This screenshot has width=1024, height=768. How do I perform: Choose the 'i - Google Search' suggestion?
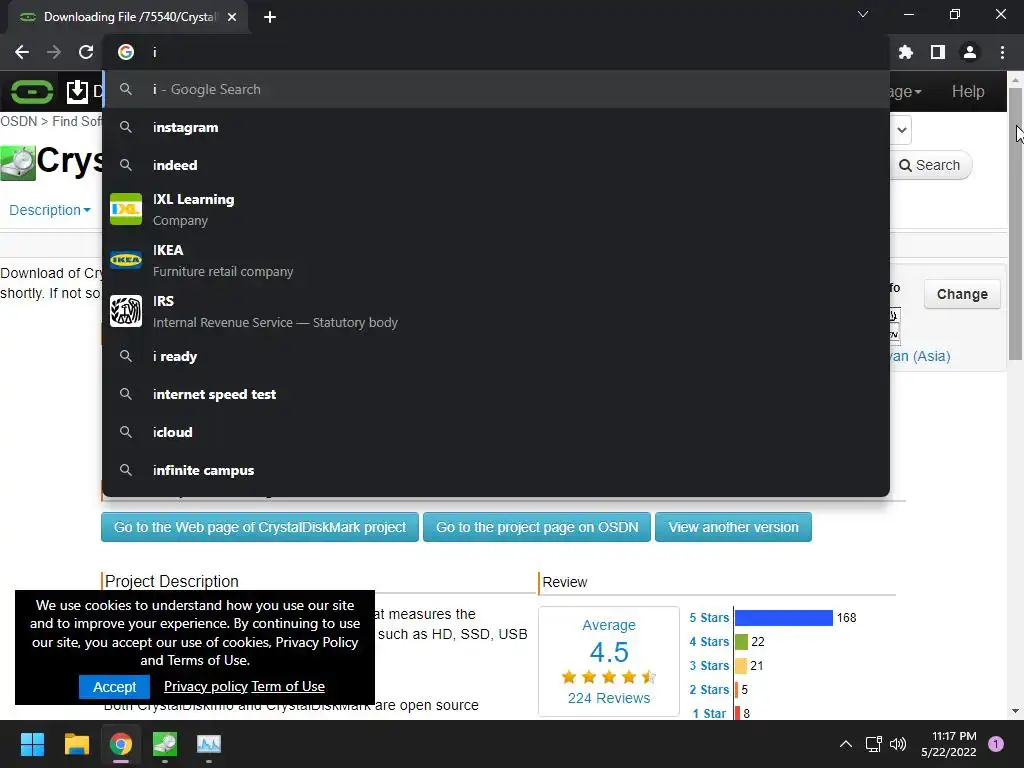pos(496,89)
